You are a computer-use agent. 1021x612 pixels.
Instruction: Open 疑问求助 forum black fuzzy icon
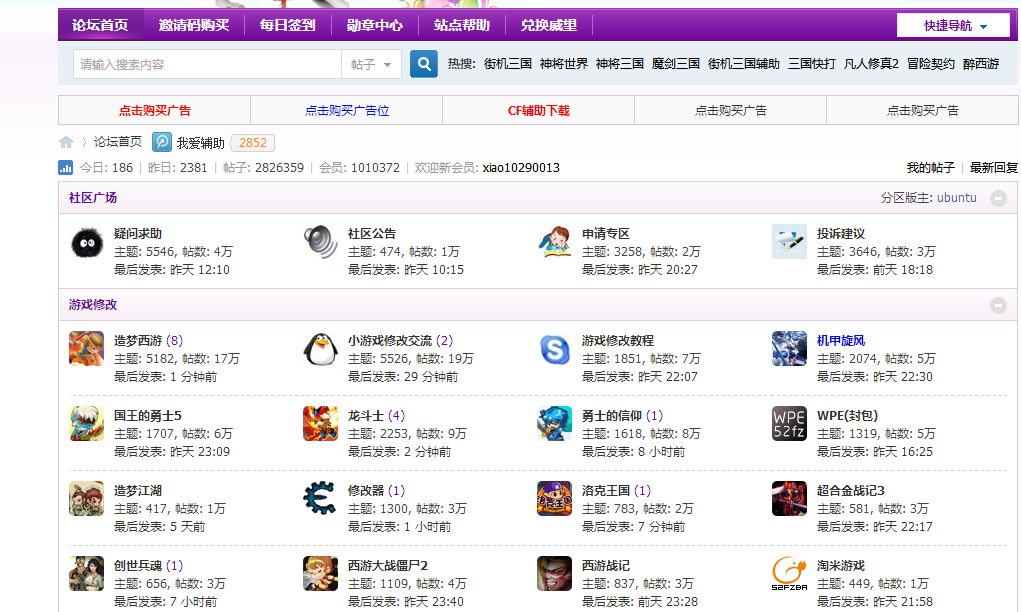pos(87,243)
